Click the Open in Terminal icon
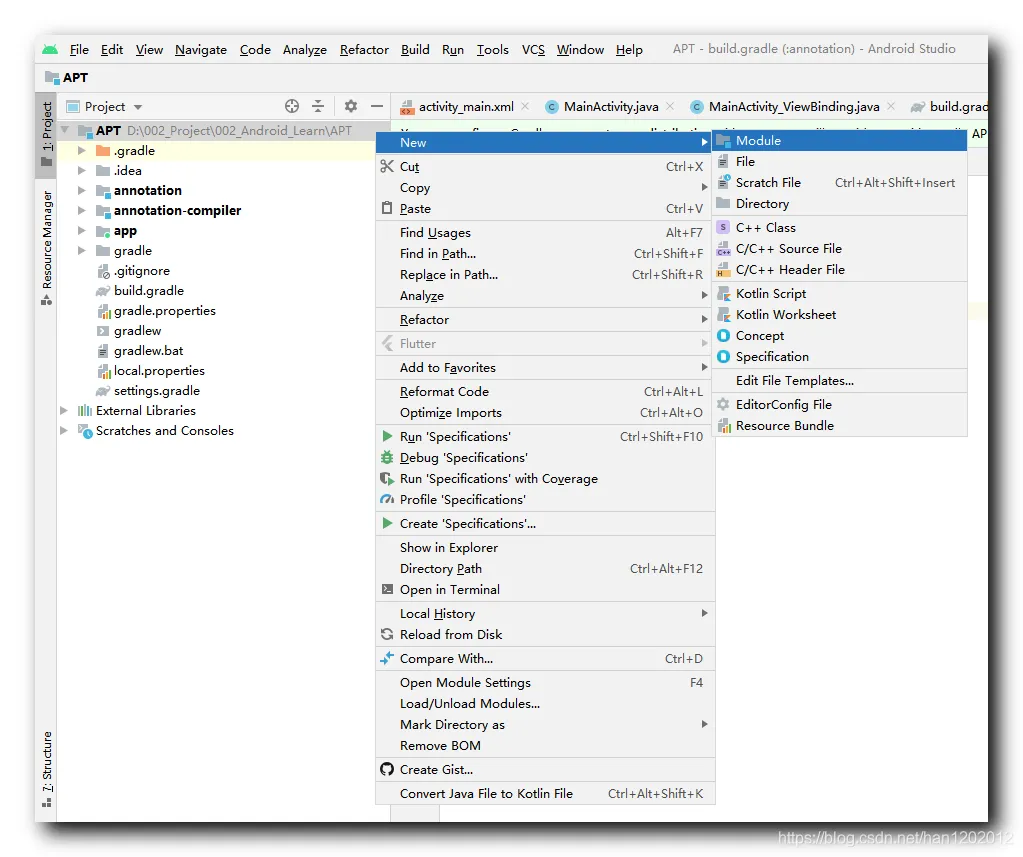This screenshot has height=857, width=1023. pyautogui.click(x=387, y=589)
